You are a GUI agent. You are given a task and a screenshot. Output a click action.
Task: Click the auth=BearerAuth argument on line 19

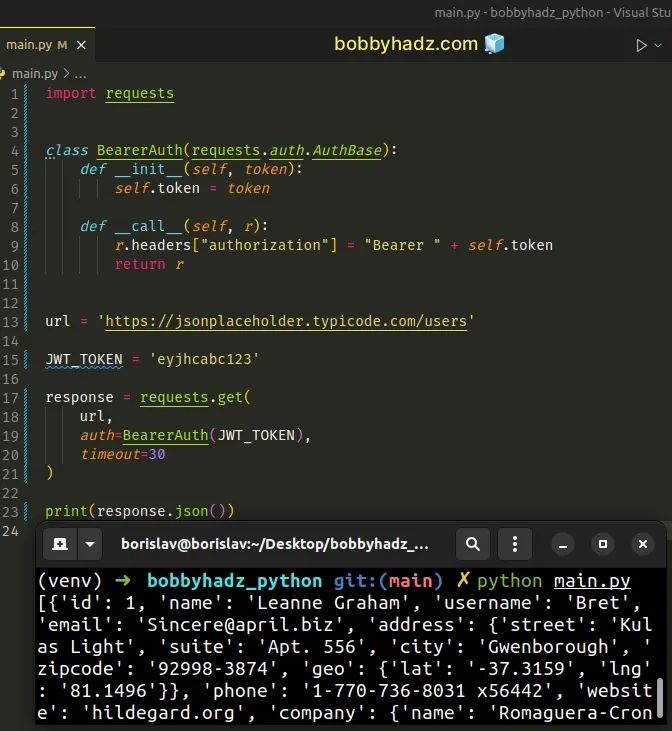click(144, 435)
